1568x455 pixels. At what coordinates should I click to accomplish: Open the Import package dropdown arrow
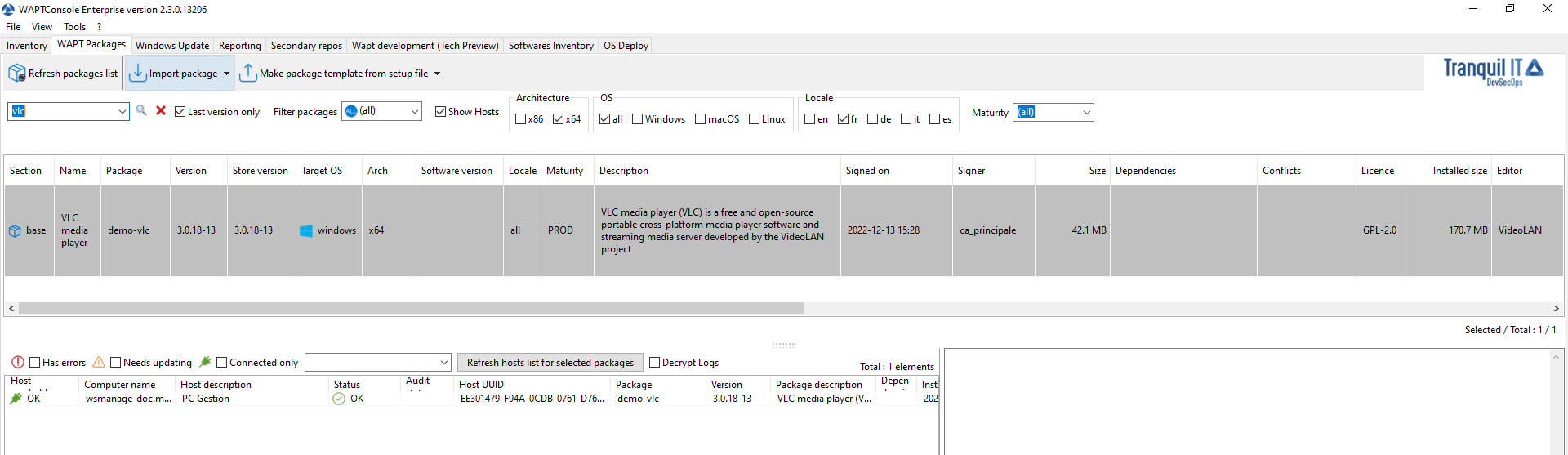226,74
